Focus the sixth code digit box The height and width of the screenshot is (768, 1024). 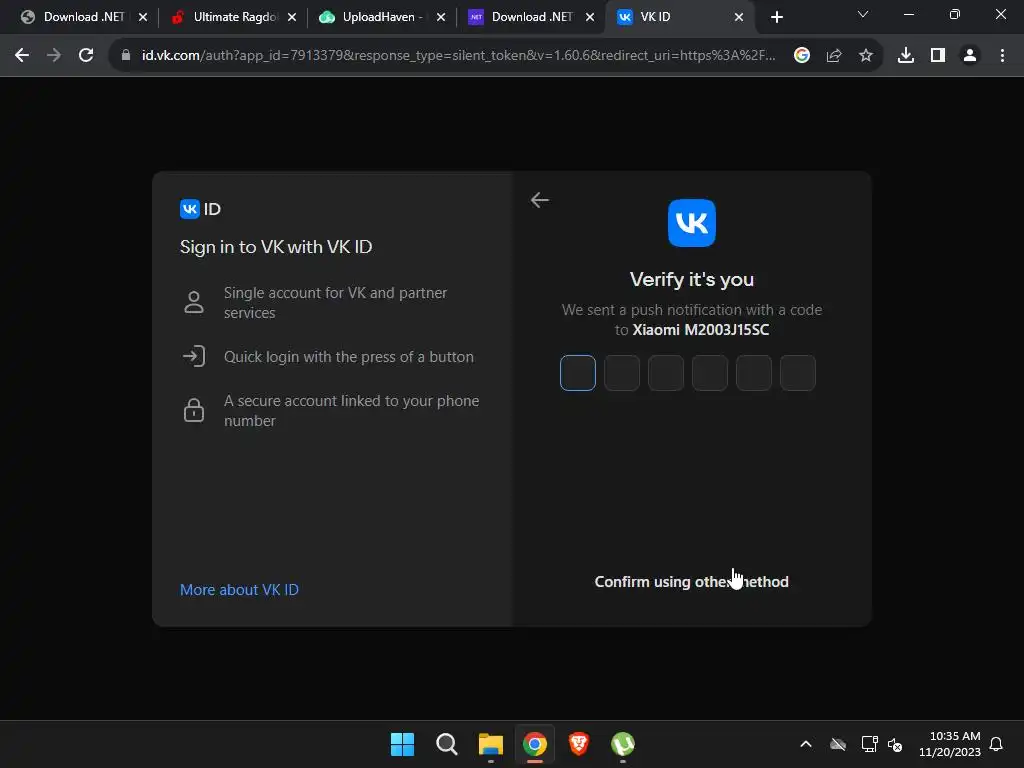click(x=798, y=373)
